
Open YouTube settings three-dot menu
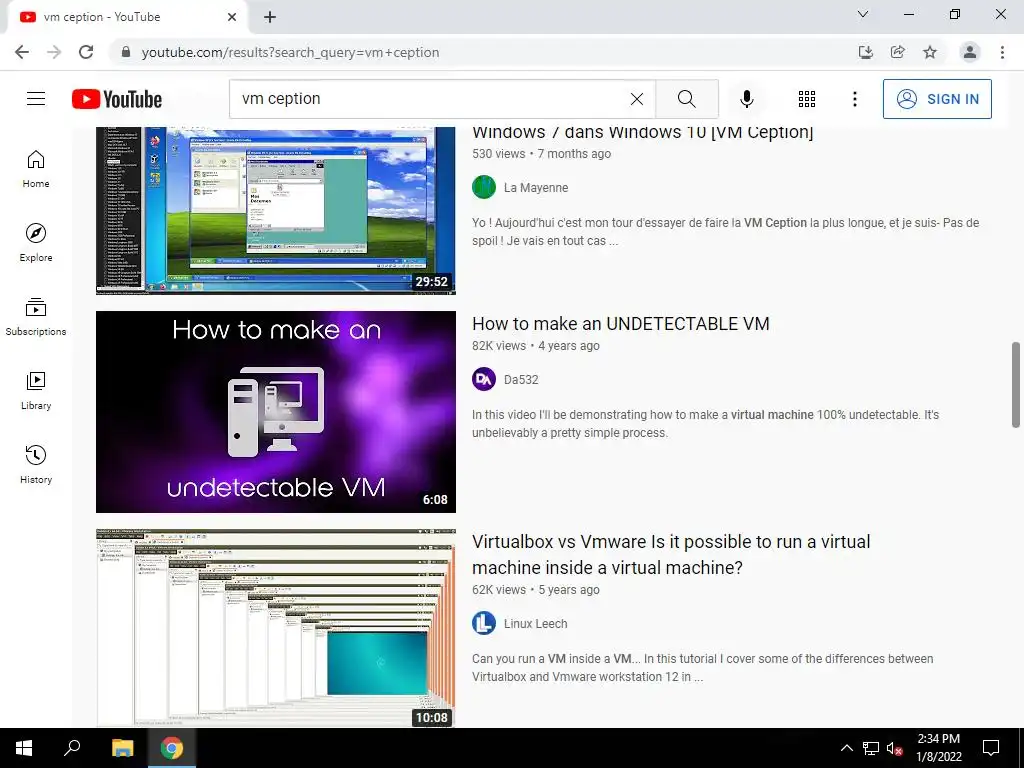tap(854, 99)
